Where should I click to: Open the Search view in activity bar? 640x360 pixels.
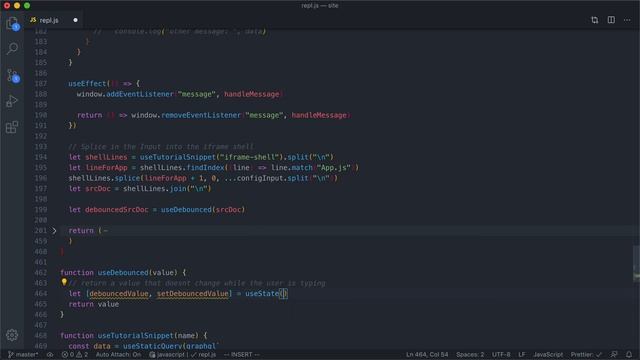point(12,49)
